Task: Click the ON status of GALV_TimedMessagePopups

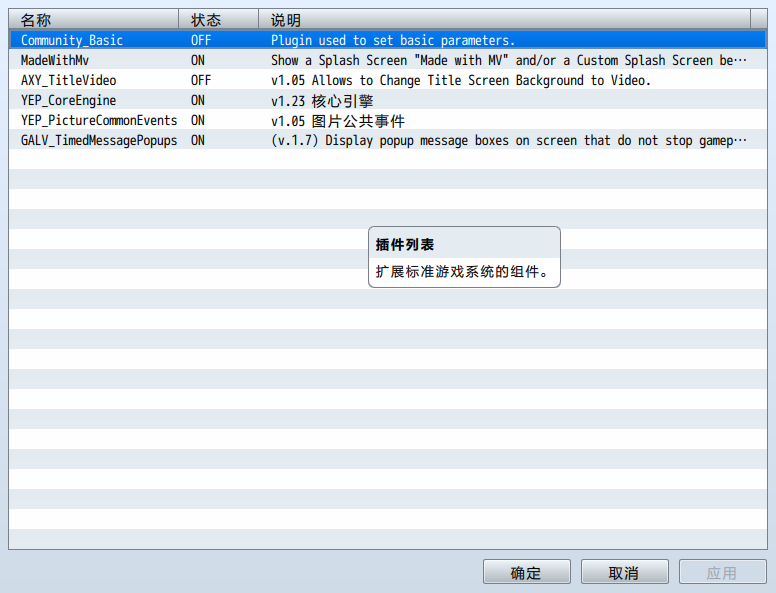Action: click(x=197, y=141)
